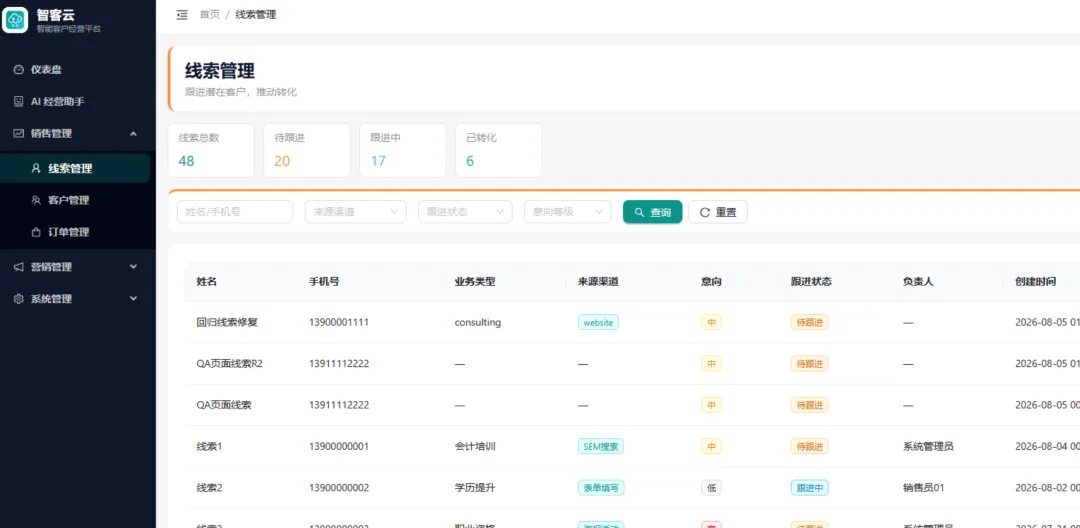The width and height of the screenshot is (1080, 528).
Task: Click the 系统管理员 owner cell for 线索1
Action: (x=928, y=446)
